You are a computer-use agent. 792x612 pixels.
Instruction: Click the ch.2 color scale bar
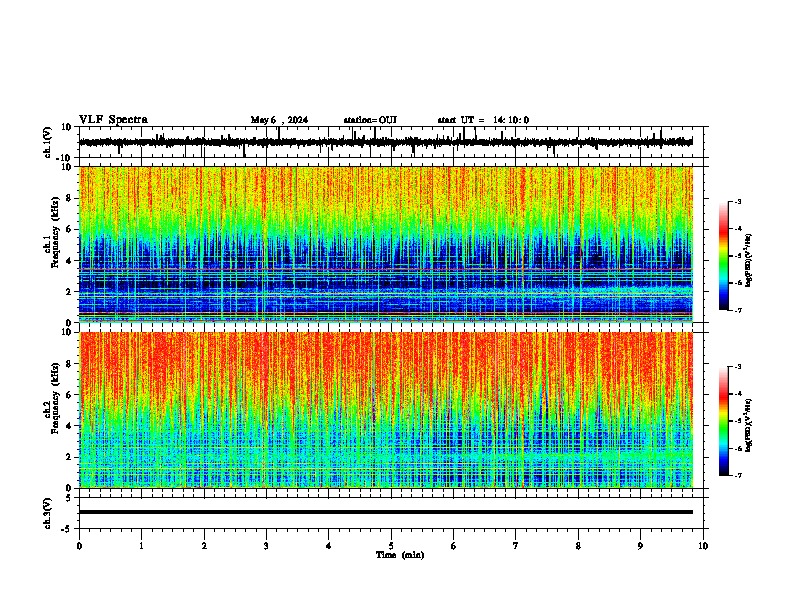[723, 421]
